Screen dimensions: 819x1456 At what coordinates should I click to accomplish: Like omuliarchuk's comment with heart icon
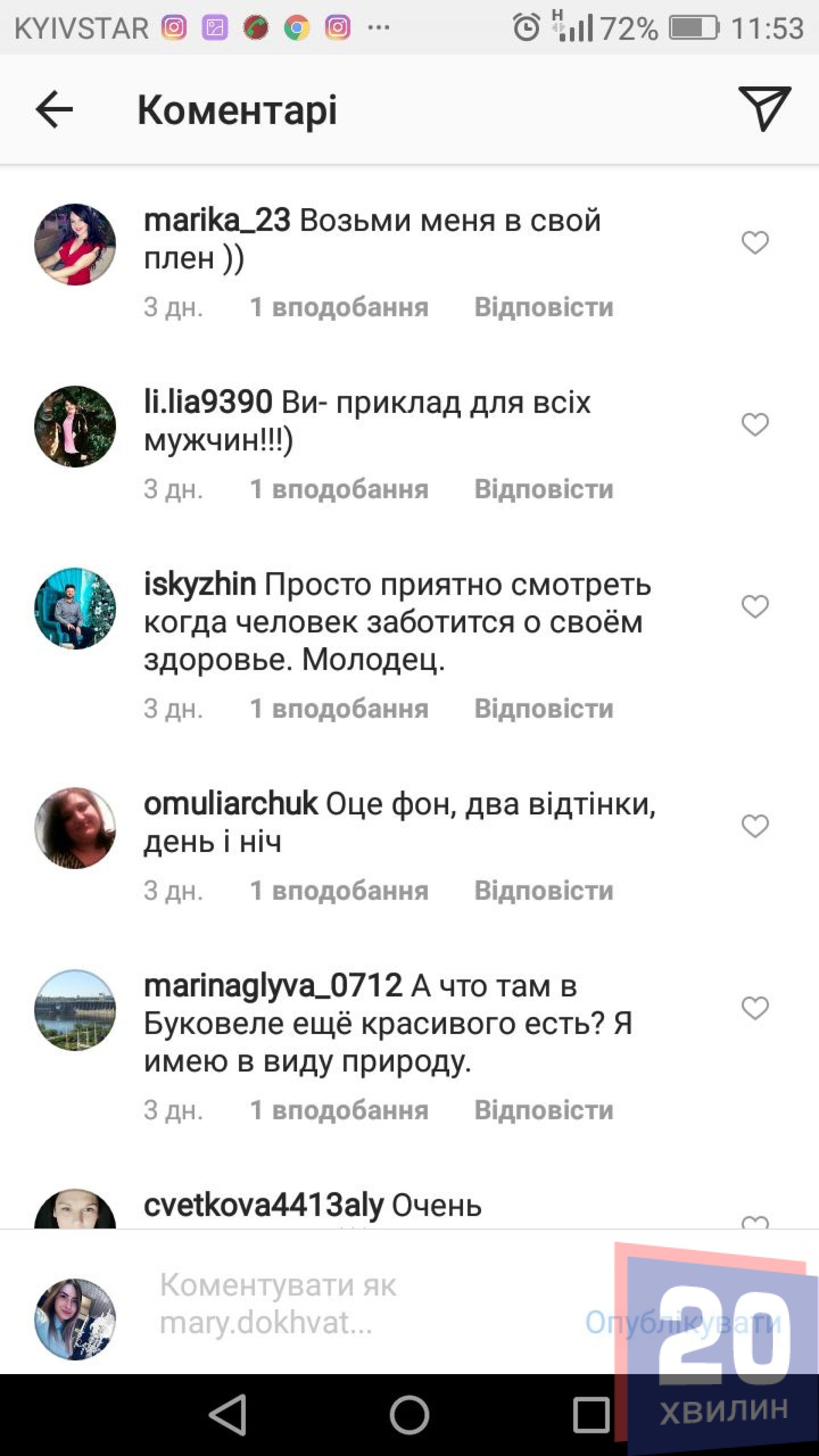point(755,826)
